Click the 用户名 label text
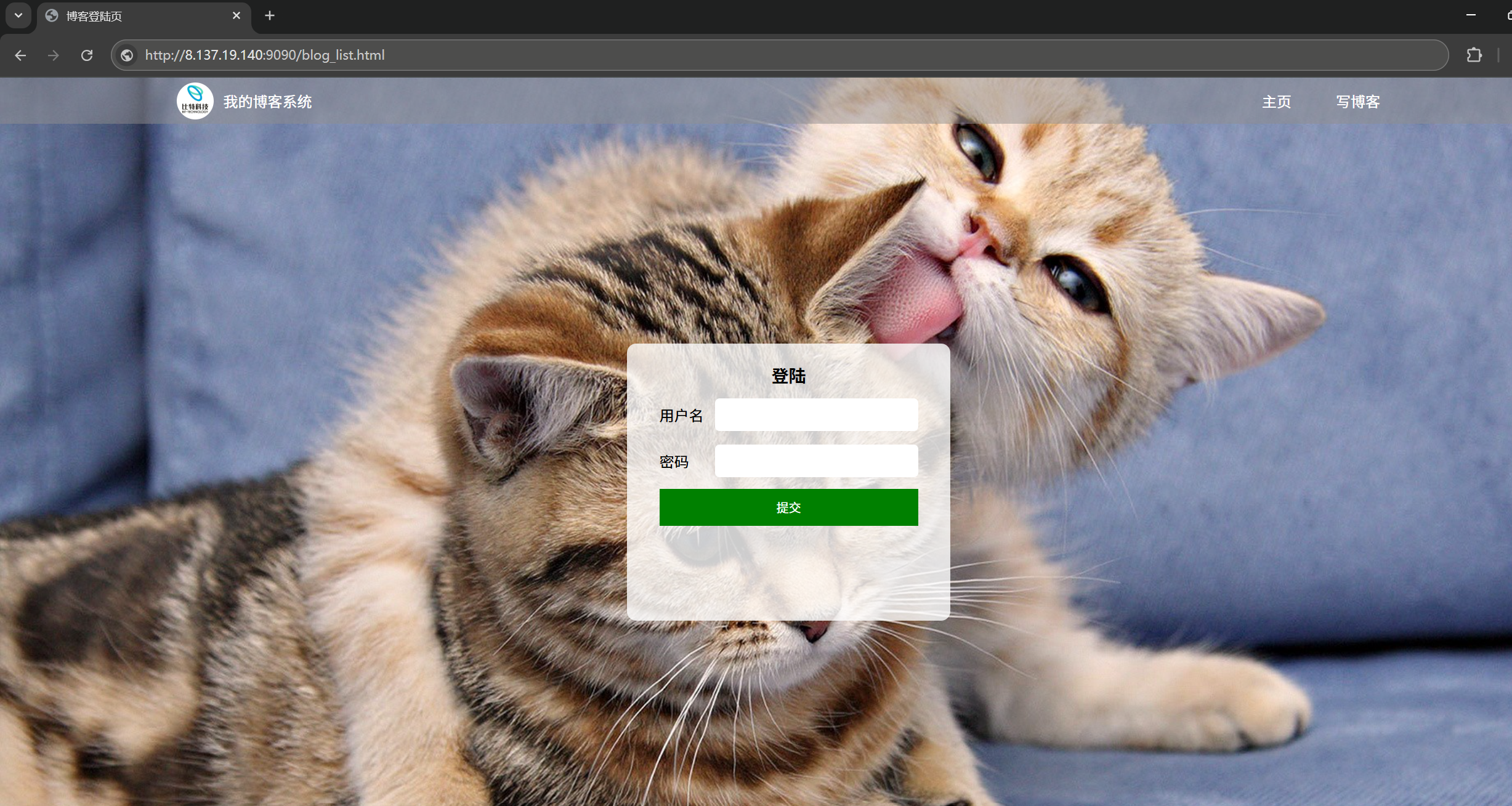Image resolution: width=1512 pixels, height=806 pixels. click(x=681, y=416)
